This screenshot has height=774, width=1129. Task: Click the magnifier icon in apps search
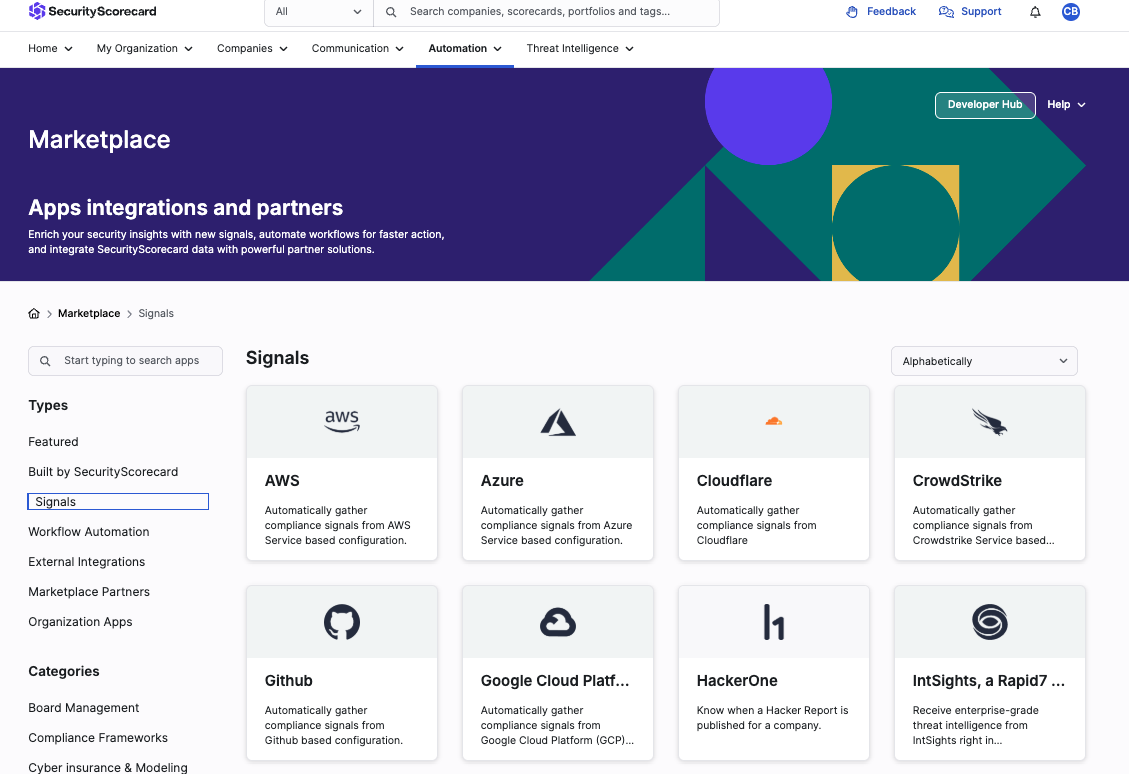(x=45, y=361)
